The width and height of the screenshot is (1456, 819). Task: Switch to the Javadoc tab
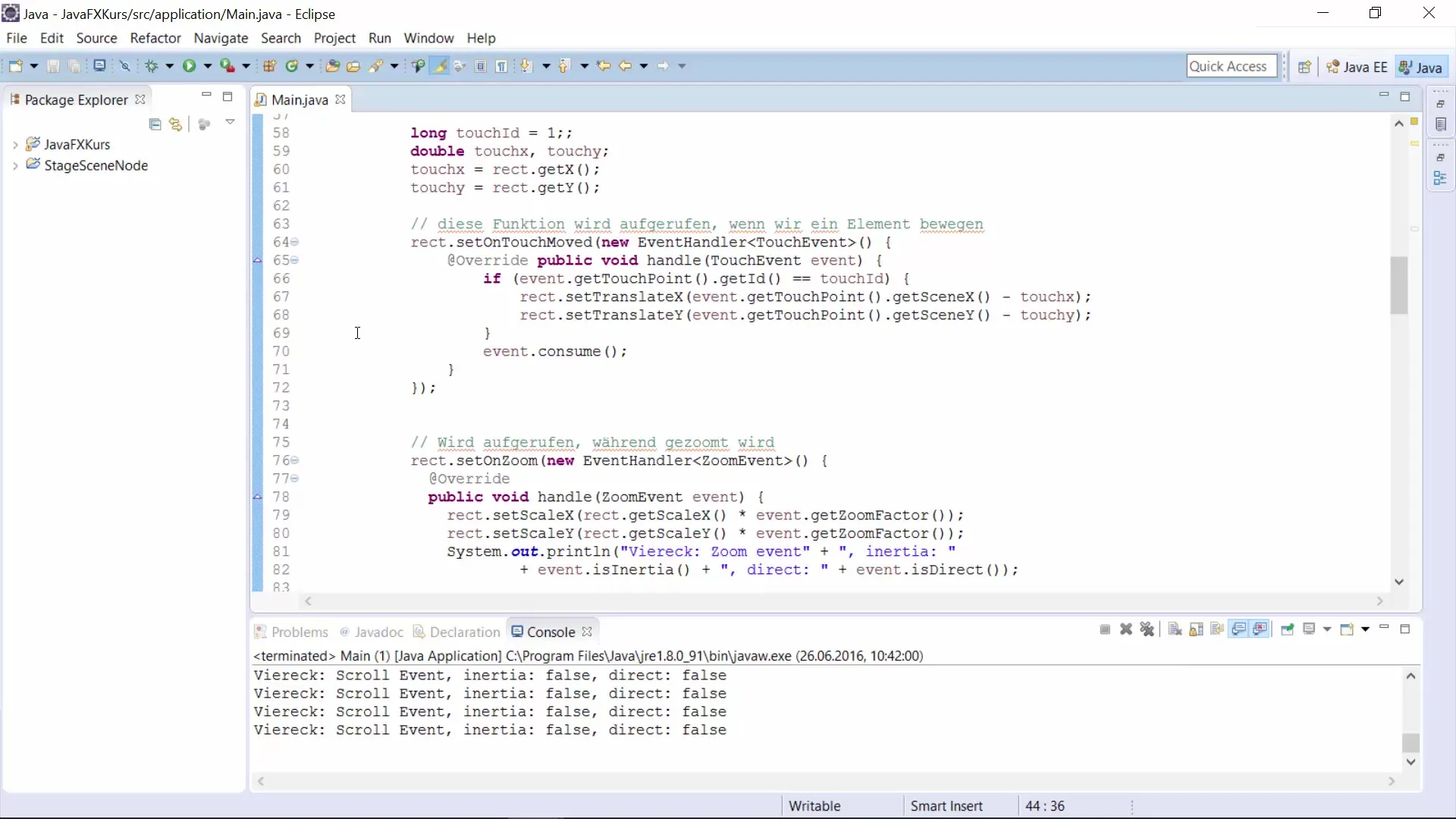point(372,632)
